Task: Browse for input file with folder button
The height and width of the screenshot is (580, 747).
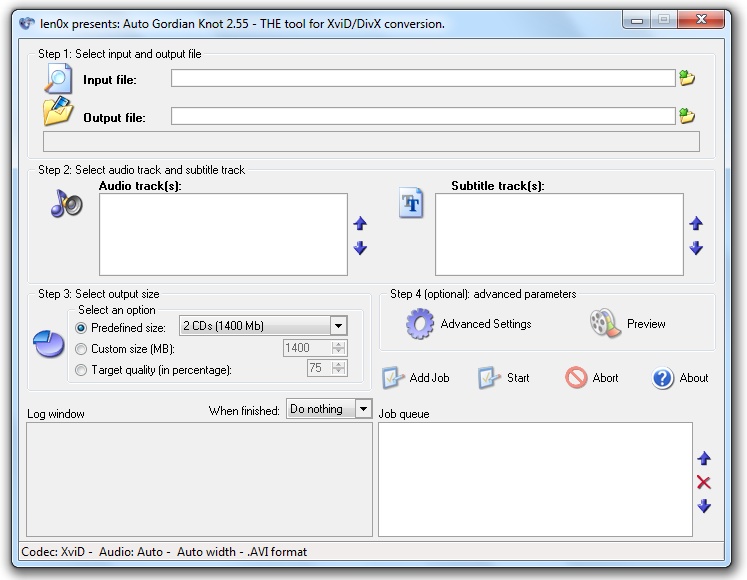Action: click(x=686, y=78)
